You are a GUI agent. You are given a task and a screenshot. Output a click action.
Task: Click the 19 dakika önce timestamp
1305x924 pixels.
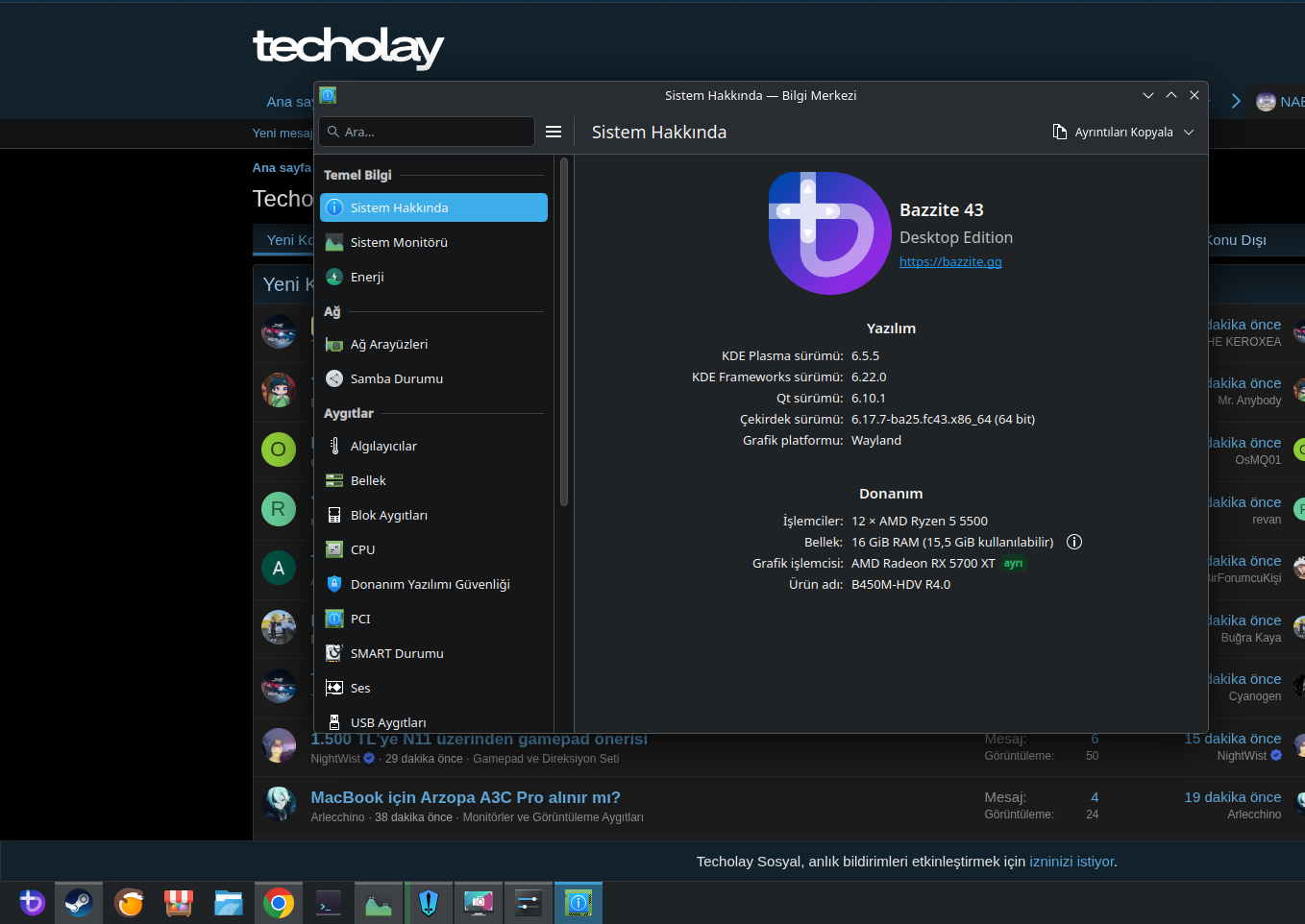coord(1233,797)
